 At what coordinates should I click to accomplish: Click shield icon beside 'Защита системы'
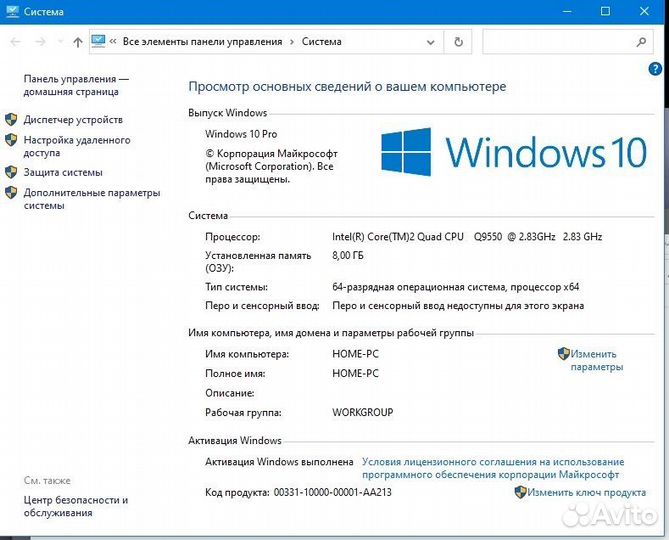click(11, 172)
